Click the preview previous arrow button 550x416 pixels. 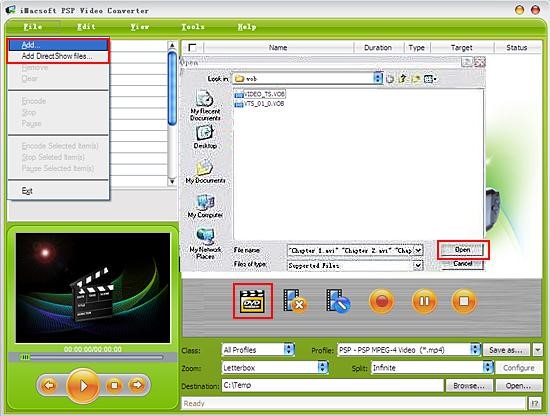(x=49, y=385)
